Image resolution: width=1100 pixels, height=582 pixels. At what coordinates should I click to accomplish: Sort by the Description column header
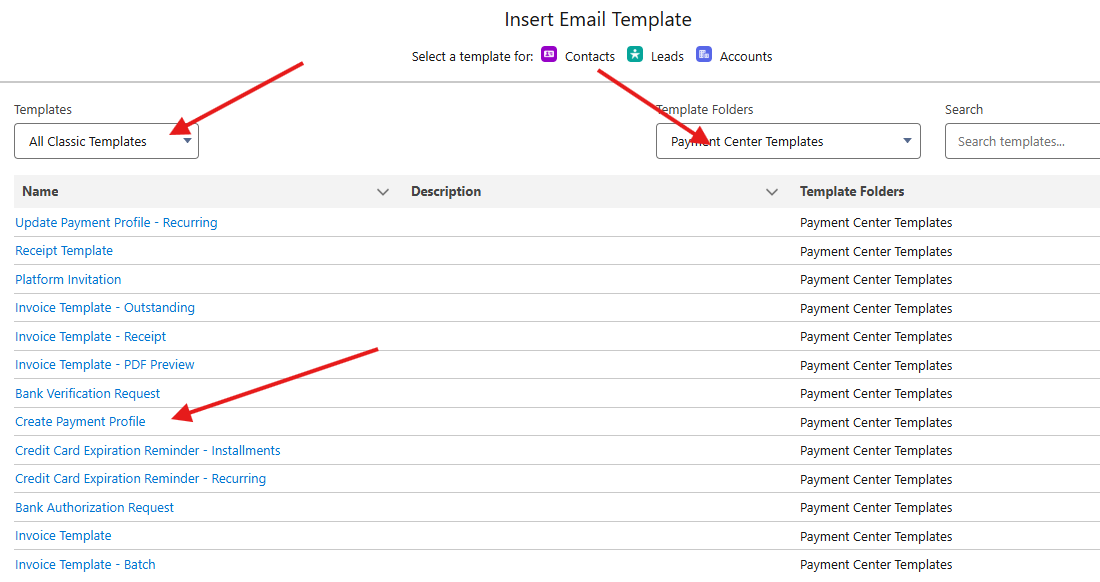pos(446,191)
